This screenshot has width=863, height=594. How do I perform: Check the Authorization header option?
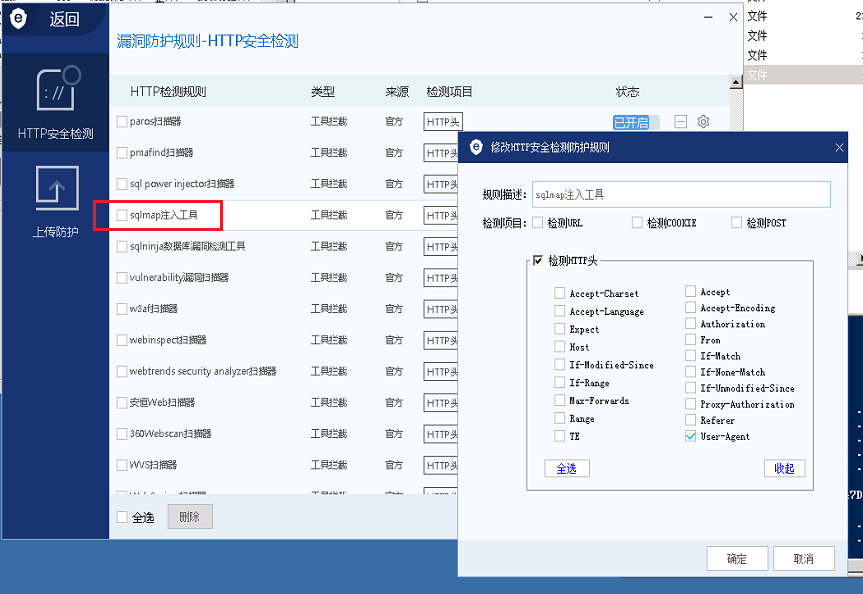point(691,323)
